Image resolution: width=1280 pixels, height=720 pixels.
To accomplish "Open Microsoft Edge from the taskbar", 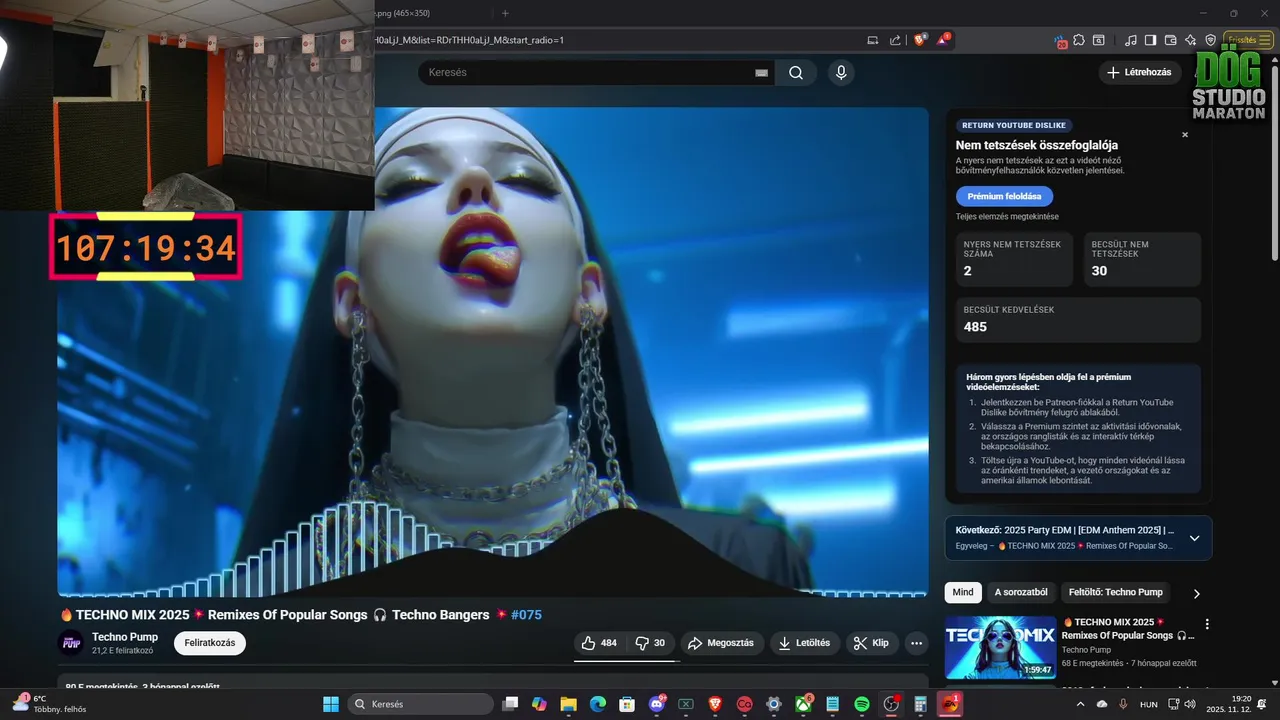I will click(x=598, y=704).
